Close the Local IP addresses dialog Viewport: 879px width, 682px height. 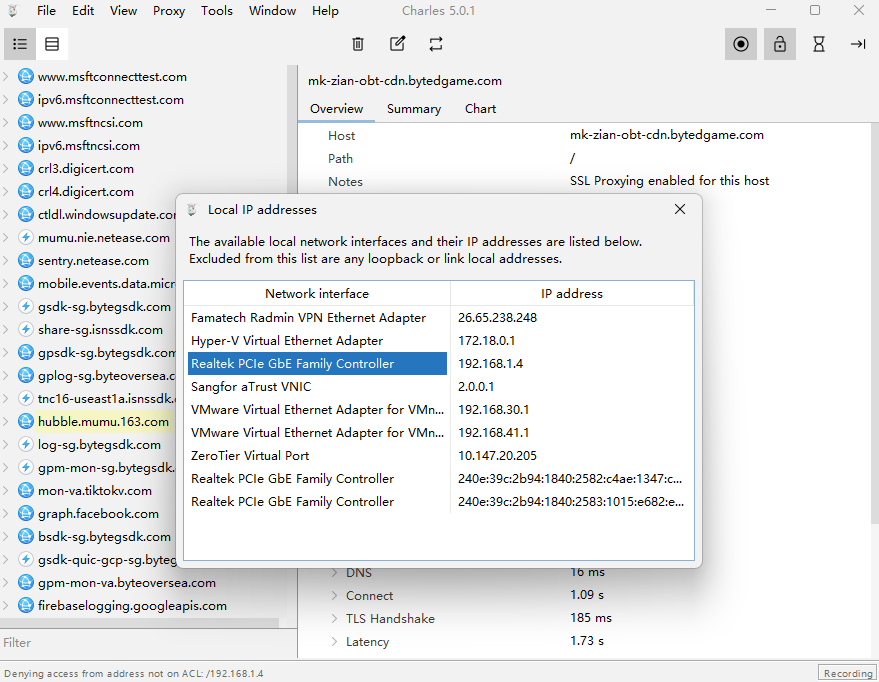tap(680, 210)
